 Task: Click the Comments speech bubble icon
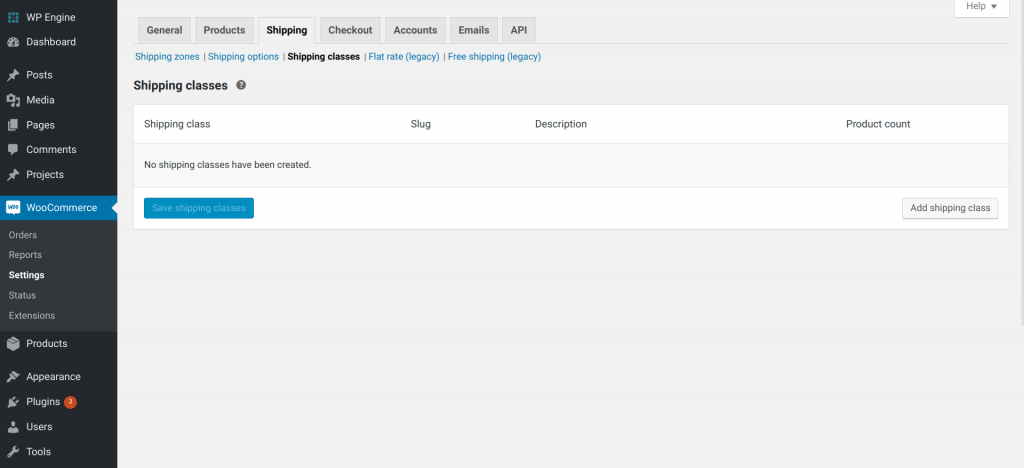click(13, 150)
